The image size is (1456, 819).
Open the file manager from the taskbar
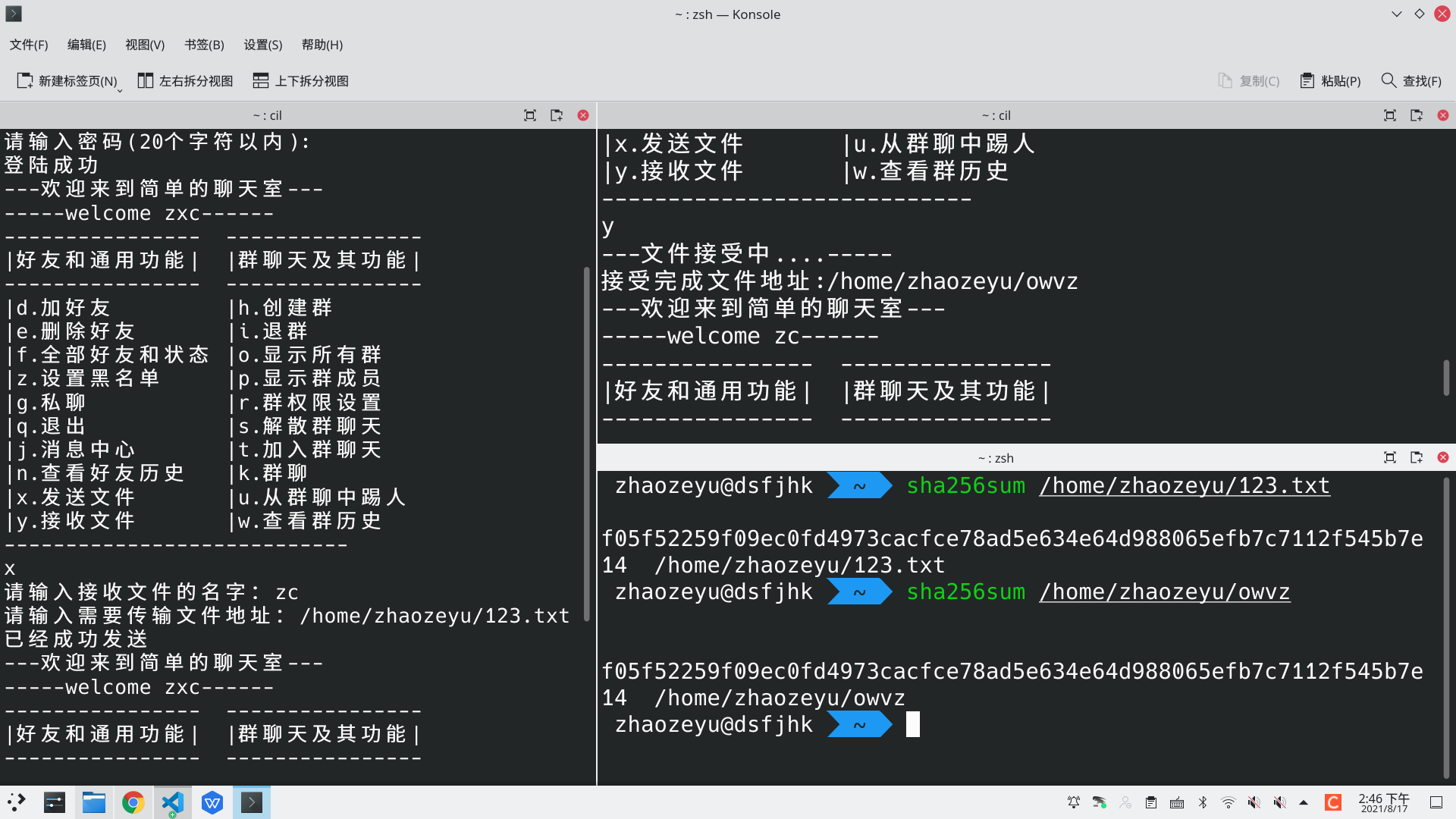tap(94, 802)
